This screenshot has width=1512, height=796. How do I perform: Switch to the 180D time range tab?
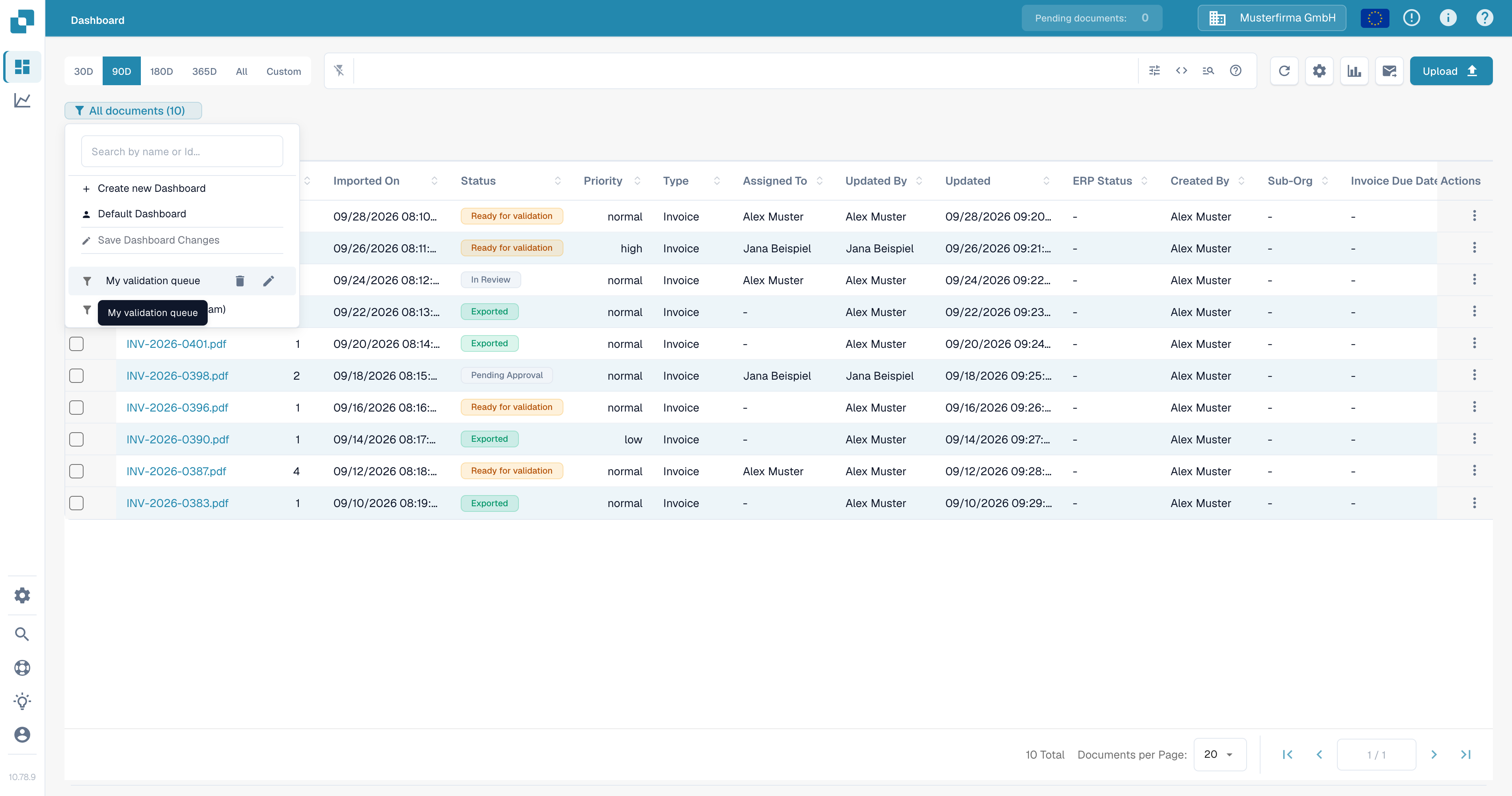(162, 71)
